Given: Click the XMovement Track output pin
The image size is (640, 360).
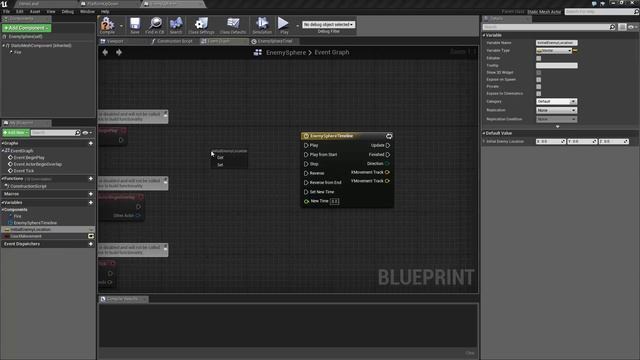Looking at the screenshot, I should [x=387, y=172].
